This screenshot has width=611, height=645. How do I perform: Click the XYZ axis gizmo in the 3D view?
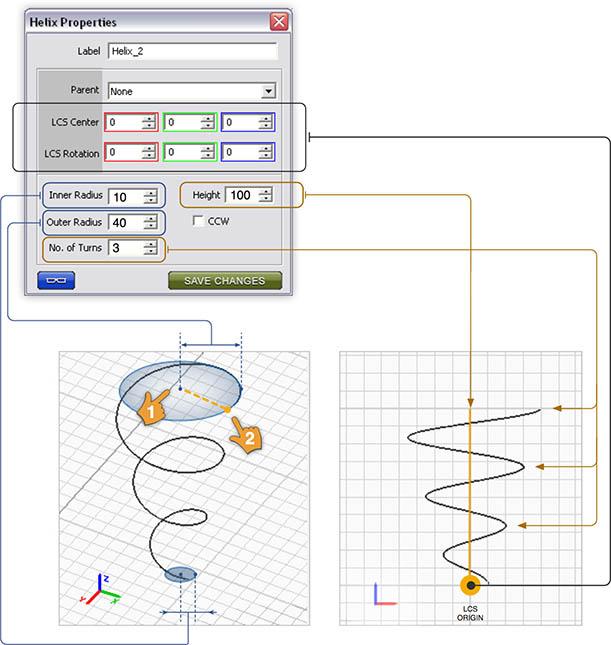(100, 589)
